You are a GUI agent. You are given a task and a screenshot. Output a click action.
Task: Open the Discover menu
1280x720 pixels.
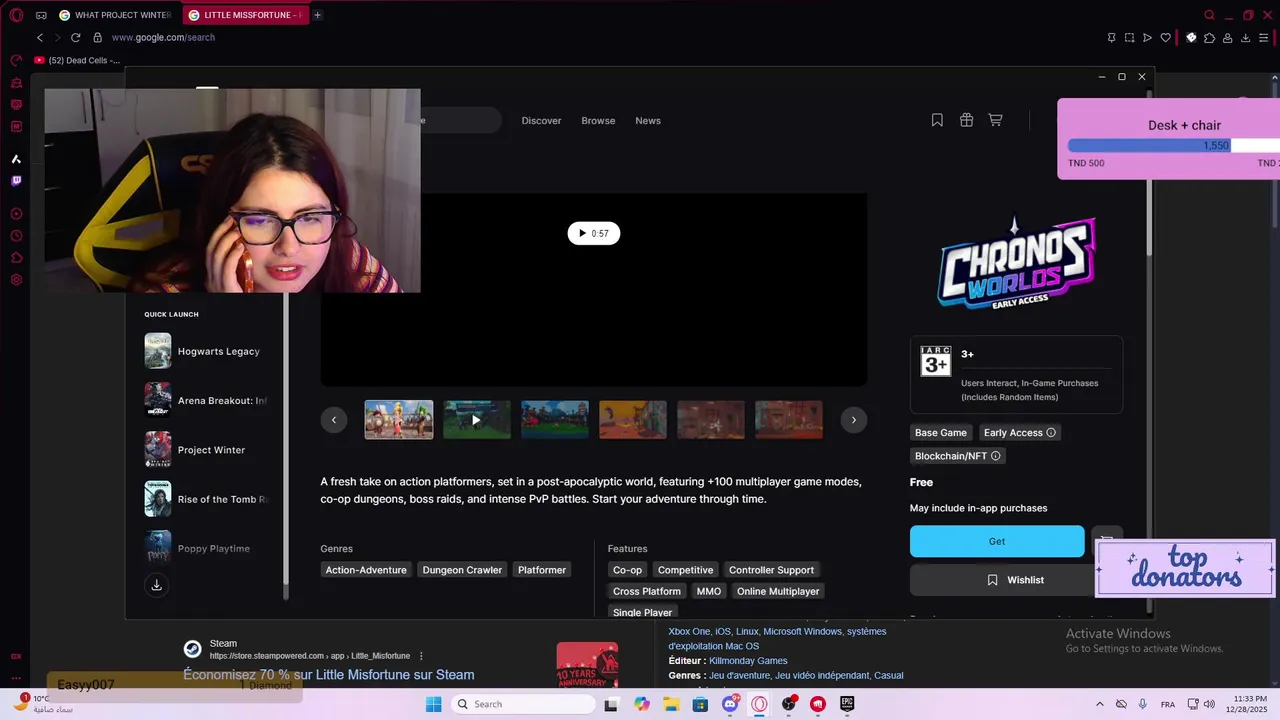click(541, 121)
